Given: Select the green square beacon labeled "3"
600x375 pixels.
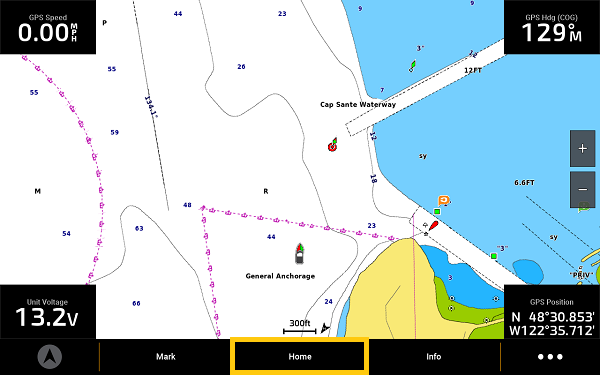Looking at the screenshot, I should pos(494,256).
